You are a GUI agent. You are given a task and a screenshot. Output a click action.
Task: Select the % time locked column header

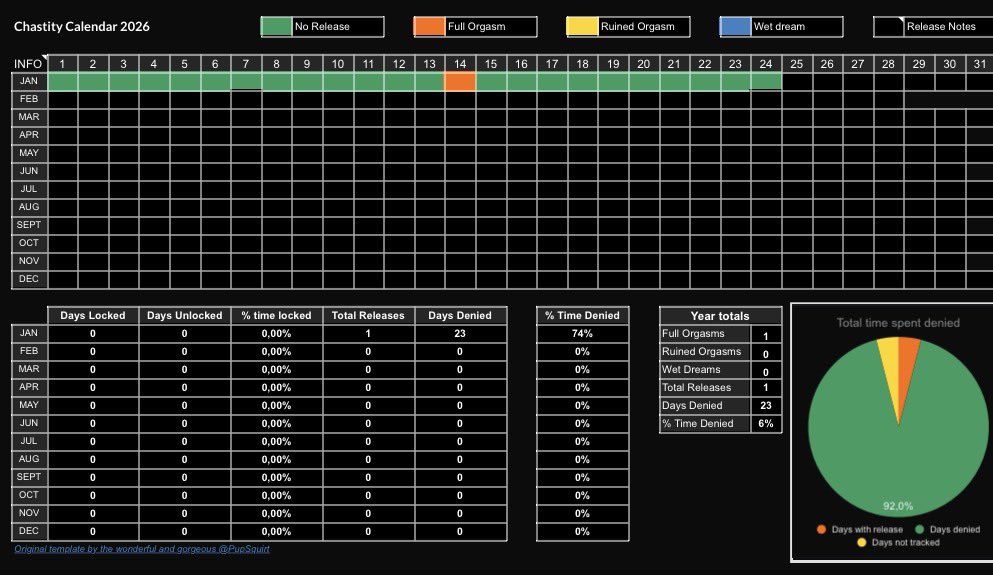[277, 315]
